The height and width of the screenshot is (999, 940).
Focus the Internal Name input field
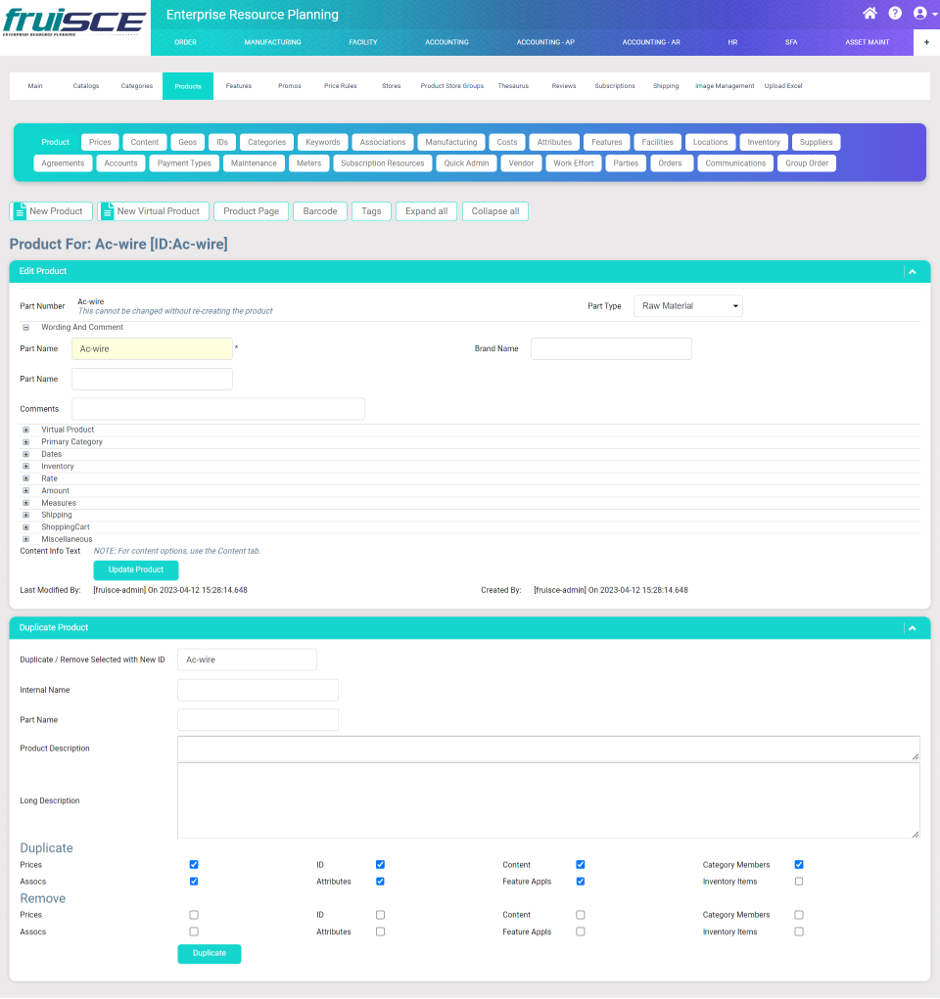click(x=258, y=690)
